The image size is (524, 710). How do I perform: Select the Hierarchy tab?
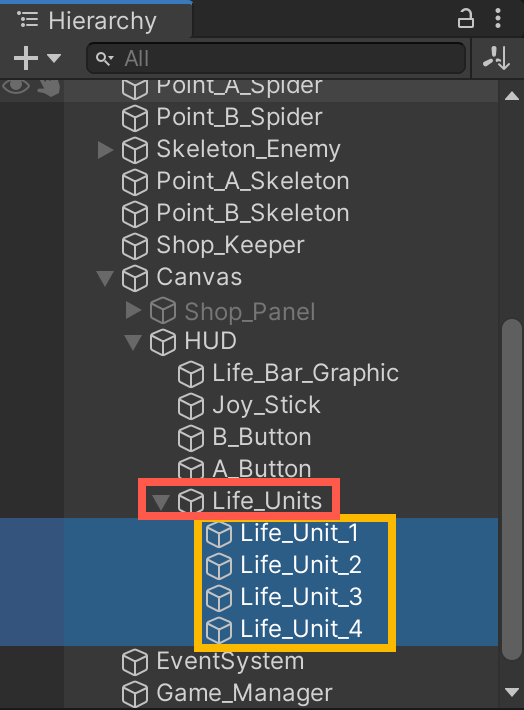pyautogui.click(x=87, y=21)
